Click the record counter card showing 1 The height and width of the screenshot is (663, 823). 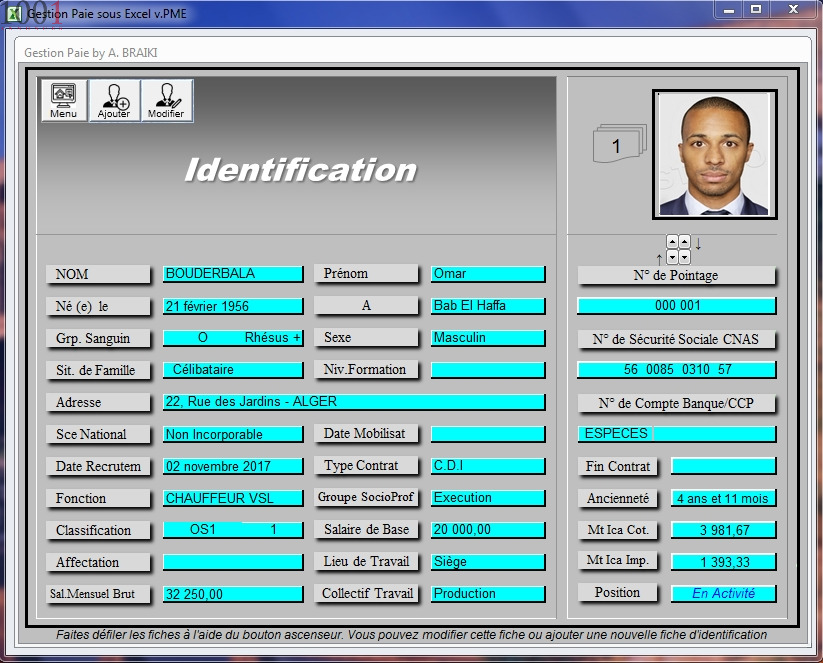pos(619,143)
